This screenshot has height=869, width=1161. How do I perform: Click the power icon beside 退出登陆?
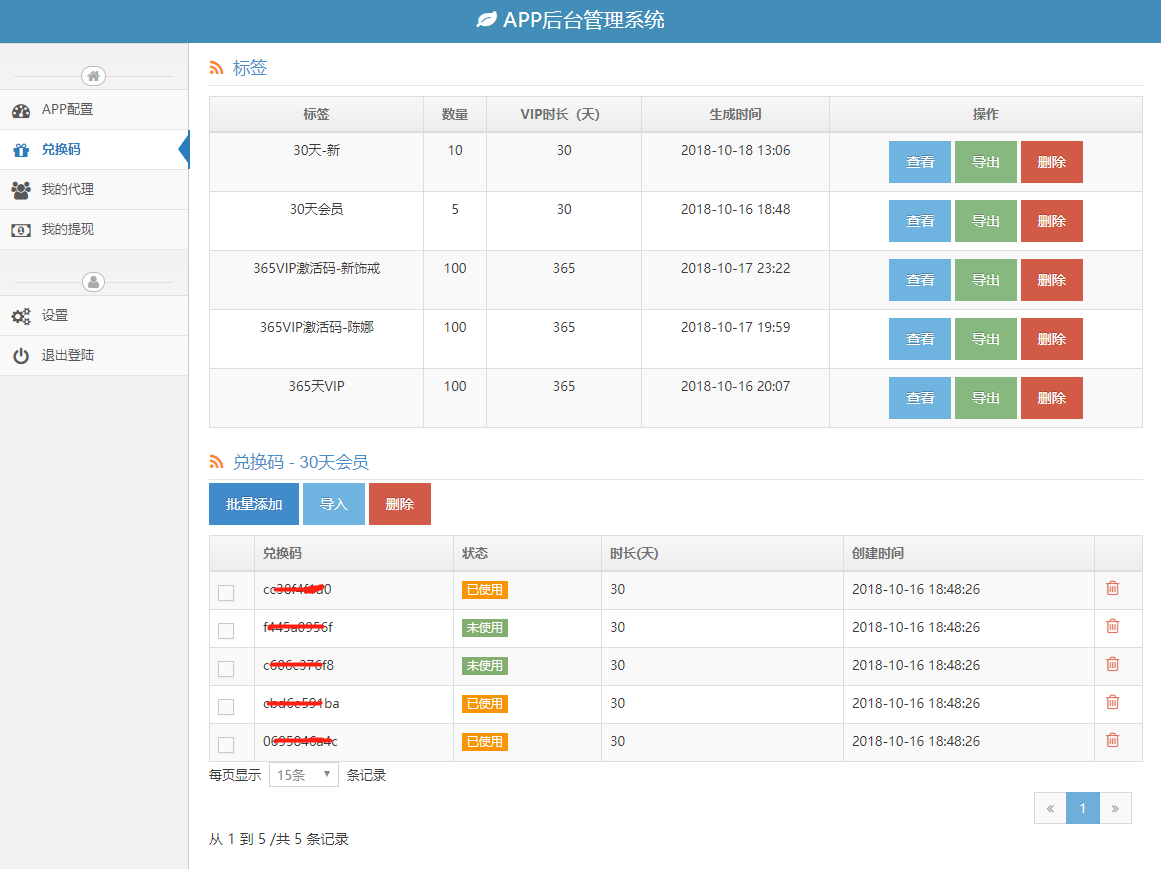[x=21, y=356]
